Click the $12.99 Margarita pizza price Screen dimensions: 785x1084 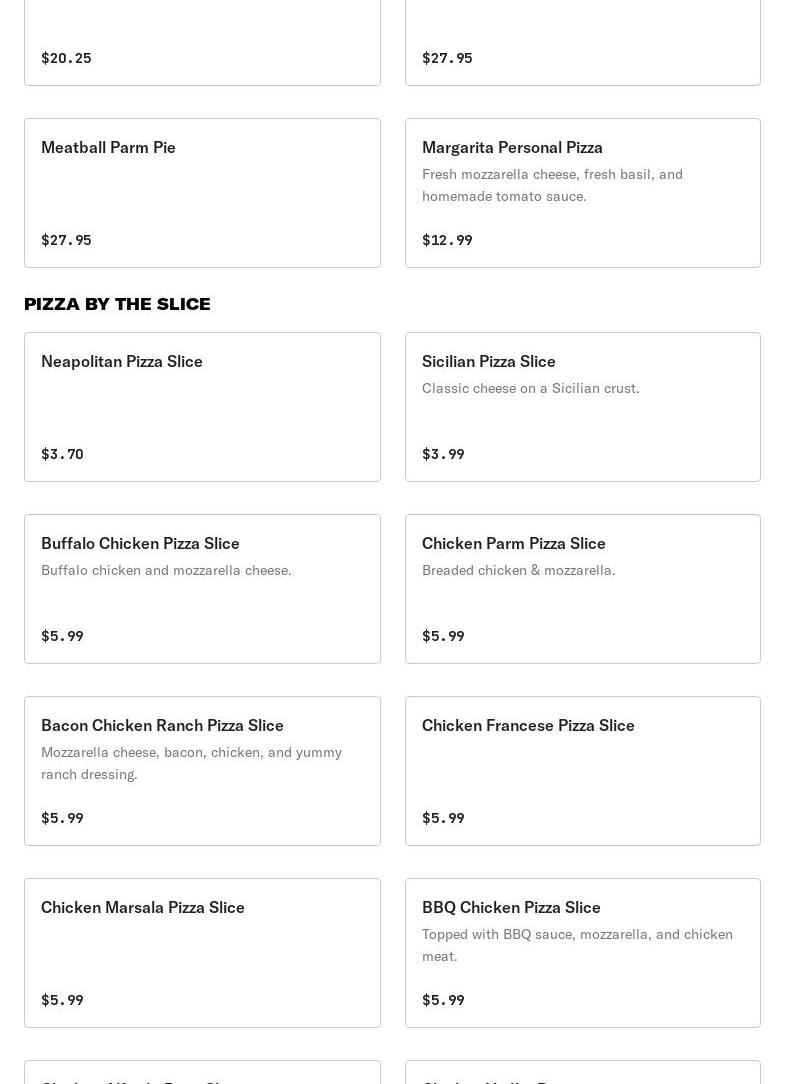click(x=447, y=240)
